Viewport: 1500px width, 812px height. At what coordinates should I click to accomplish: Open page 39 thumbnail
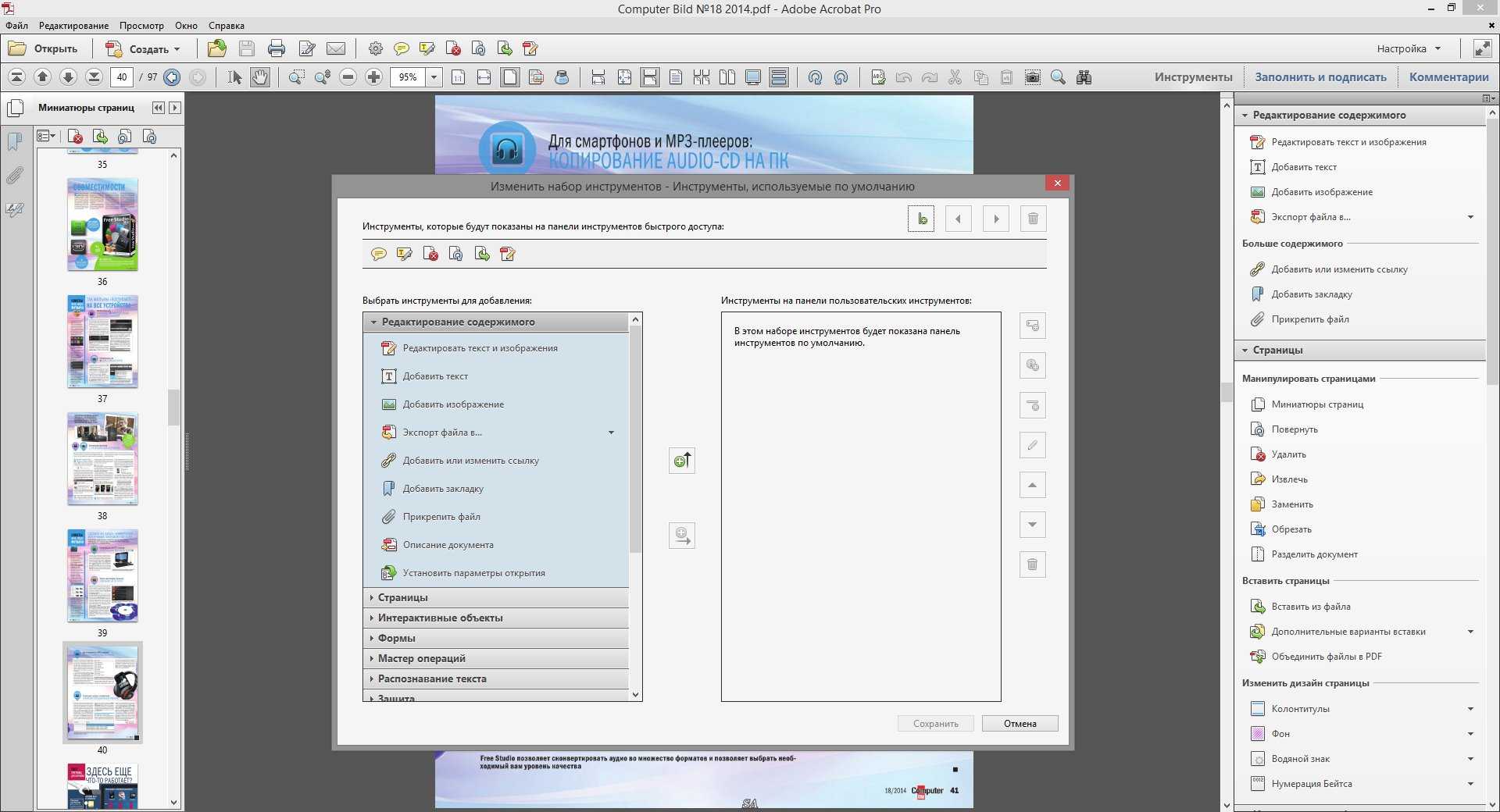click(102, 576)
